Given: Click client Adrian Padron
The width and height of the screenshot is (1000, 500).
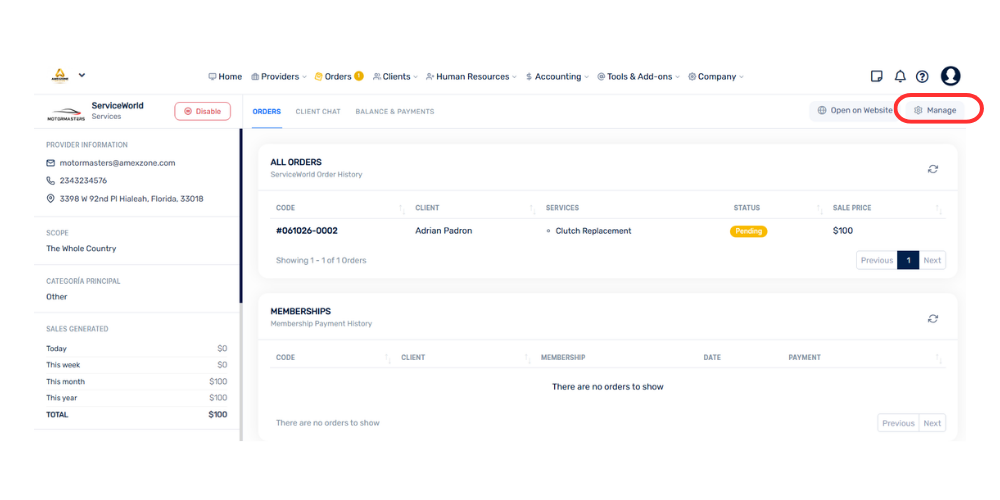Looking at the screenshot, I should coord(444,231).
